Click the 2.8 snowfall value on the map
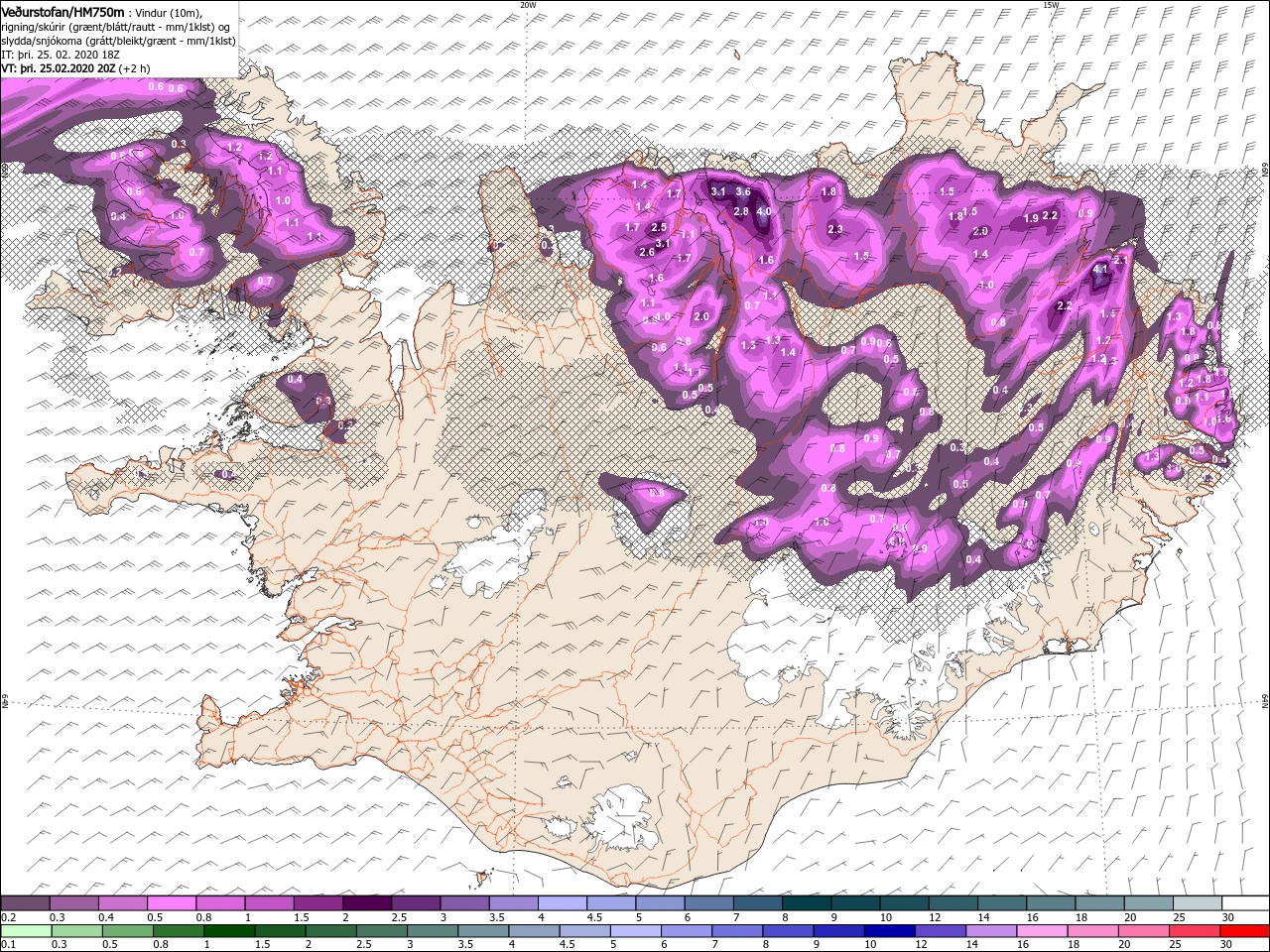 740,212
